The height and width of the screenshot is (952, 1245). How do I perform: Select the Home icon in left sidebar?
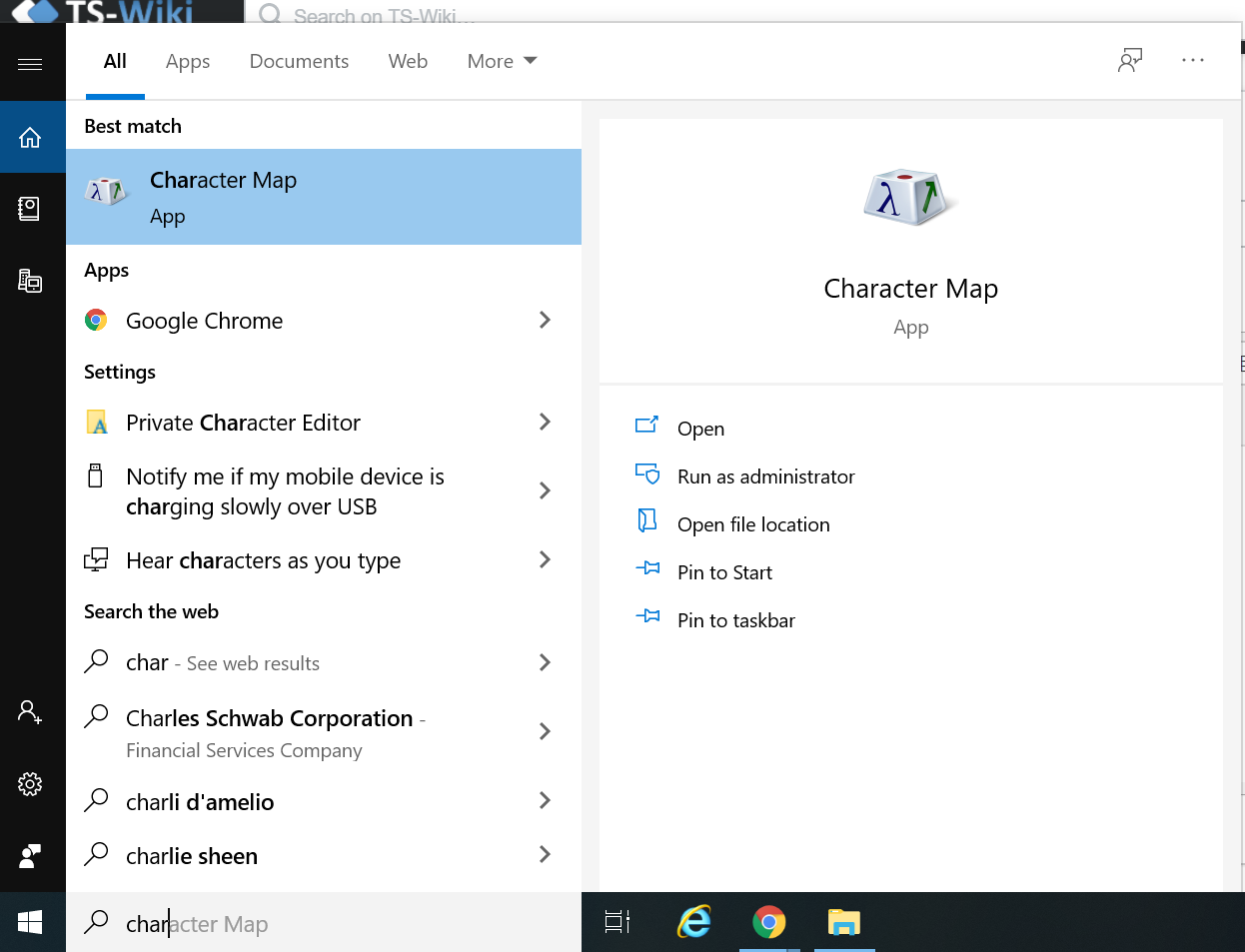click(30, 137)
